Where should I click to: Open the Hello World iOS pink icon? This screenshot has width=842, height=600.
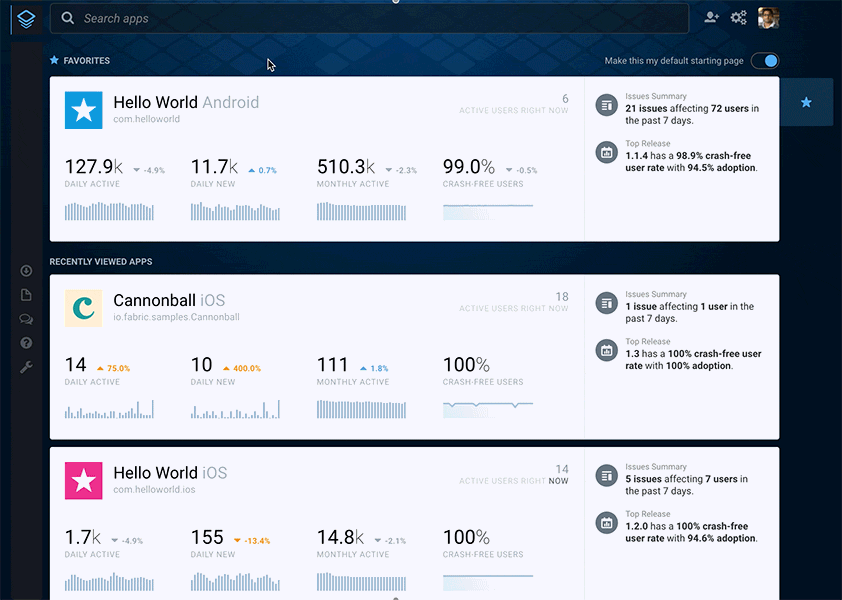84,481
